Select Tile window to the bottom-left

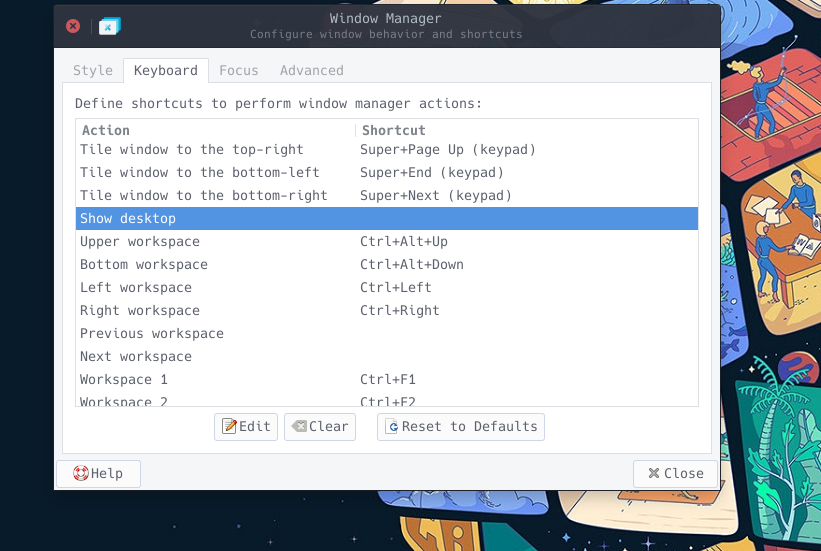[387, 173]
